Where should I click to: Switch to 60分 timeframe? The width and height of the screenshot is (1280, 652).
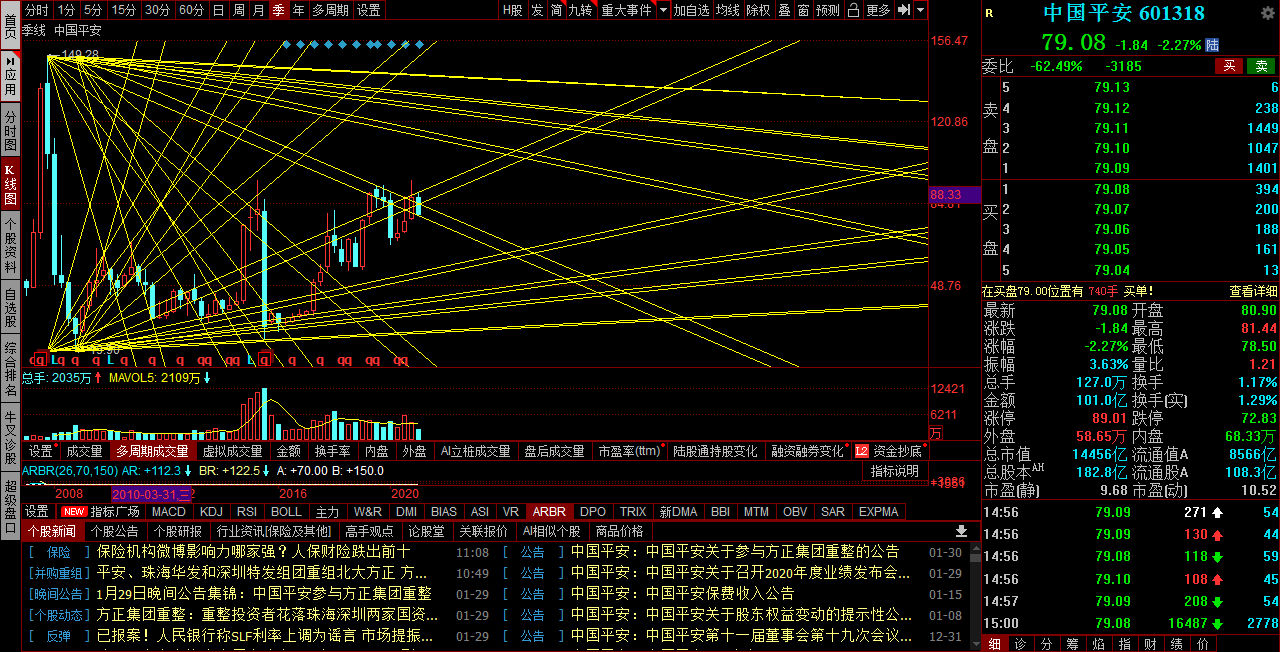point(191,10)
